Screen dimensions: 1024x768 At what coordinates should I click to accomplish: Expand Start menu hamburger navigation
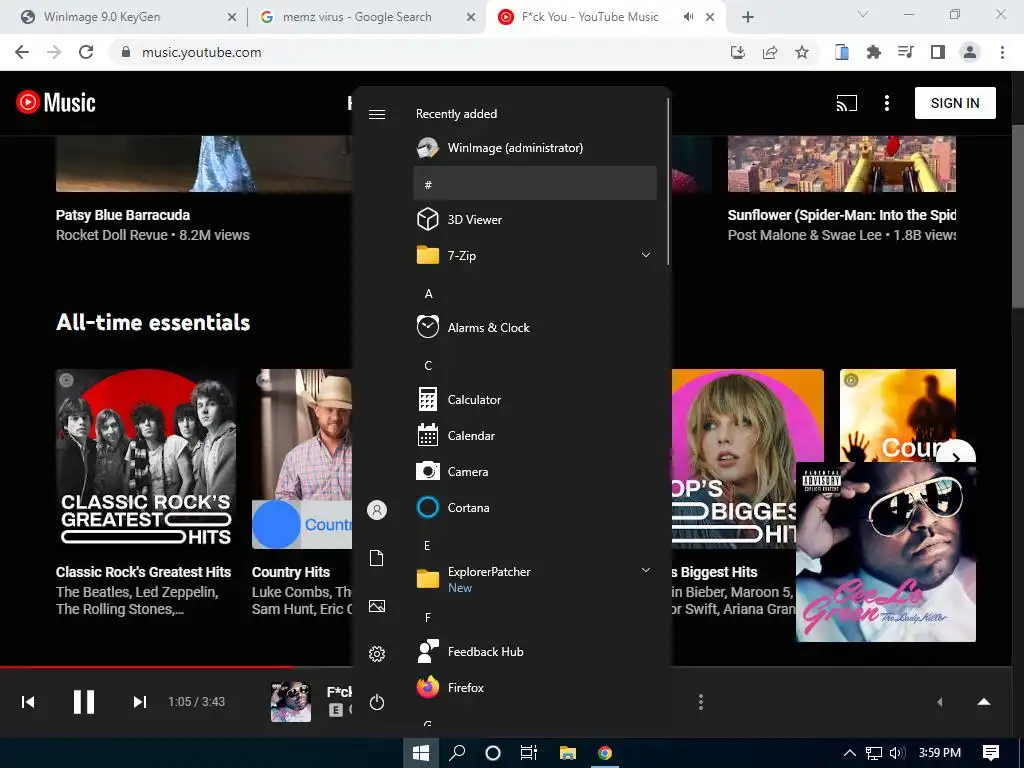(377, 114)
